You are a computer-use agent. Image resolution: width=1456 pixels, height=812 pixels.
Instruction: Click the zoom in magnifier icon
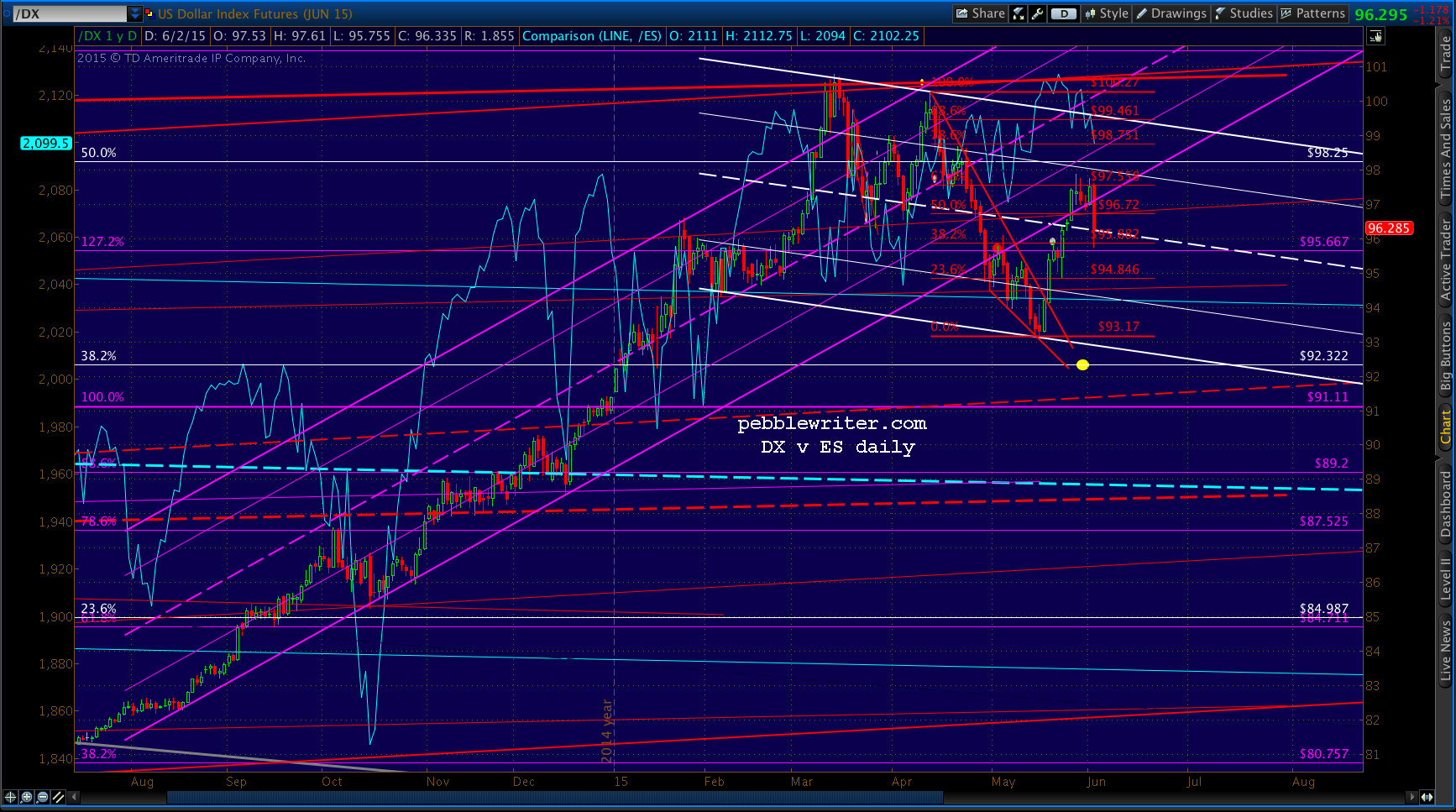26,797
